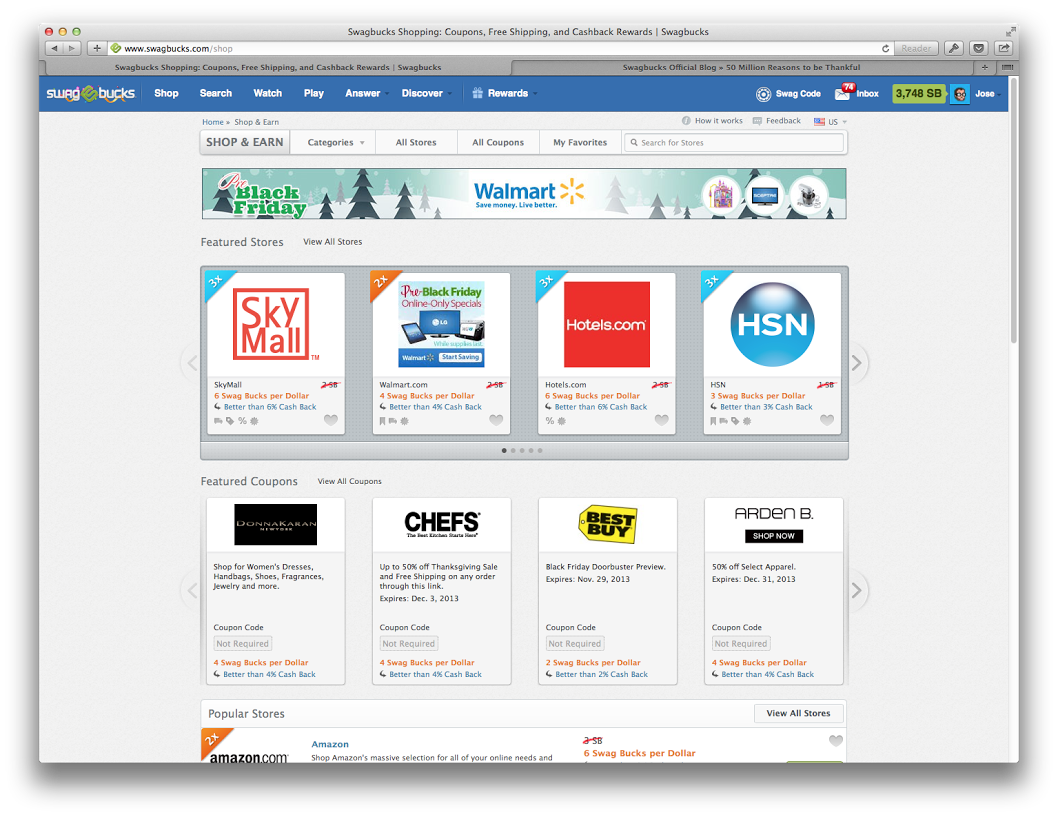The width and height of the screenshot is (1058, 817).
Task: Open the Search menu item
Action: click(216, 93)
